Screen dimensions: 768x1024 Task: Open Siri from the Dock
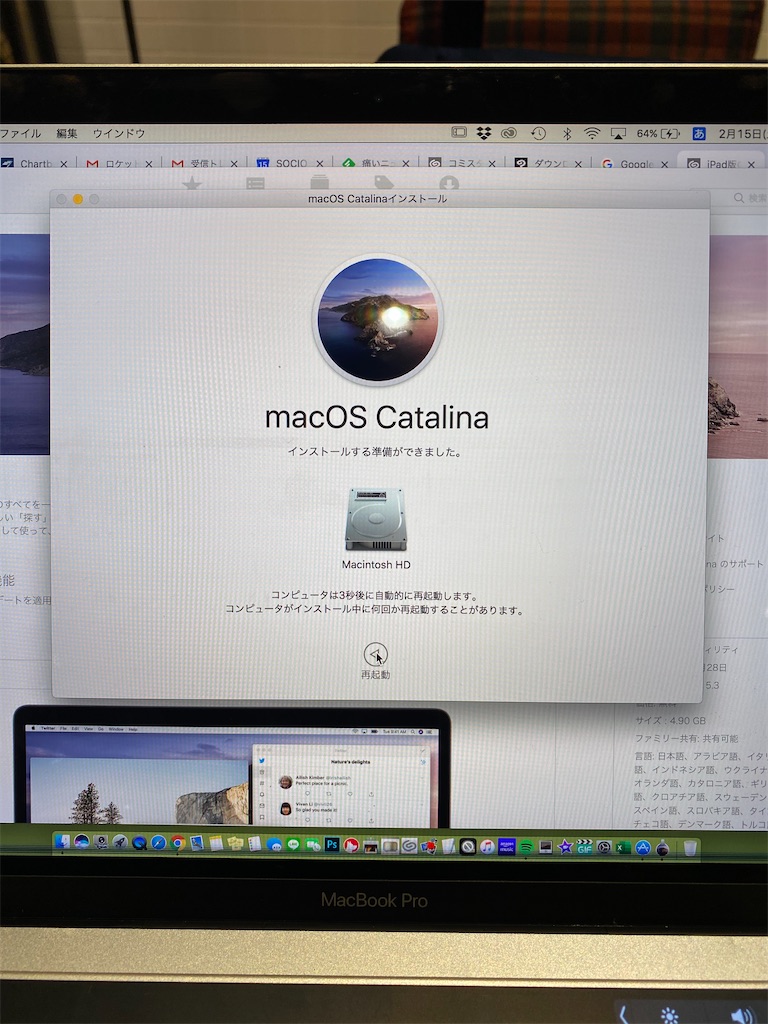tap(82, 844)
